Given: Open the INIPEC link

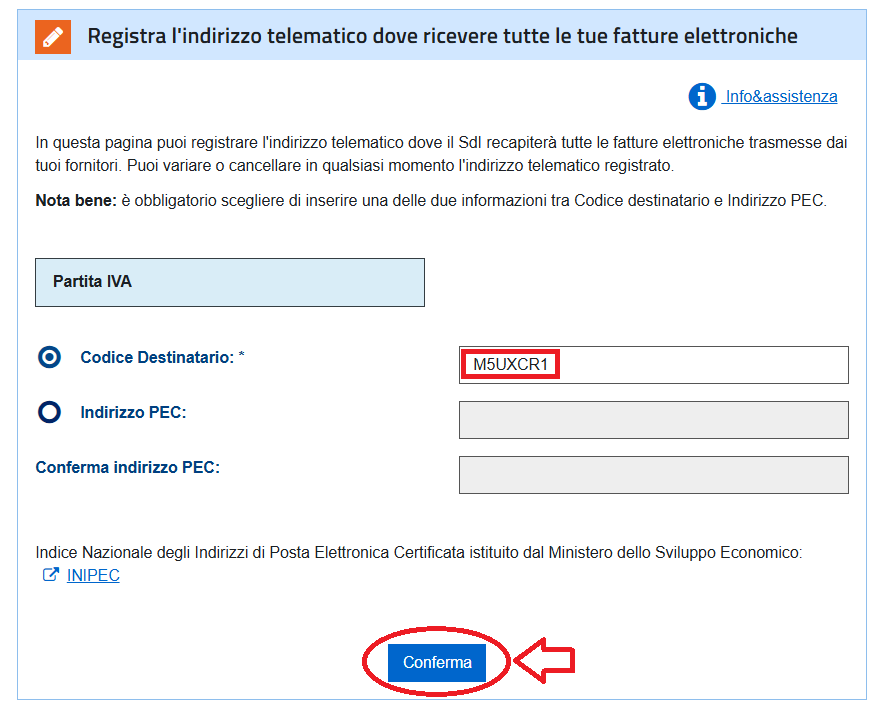Looking at the screenshot, I should click(93, 576).
